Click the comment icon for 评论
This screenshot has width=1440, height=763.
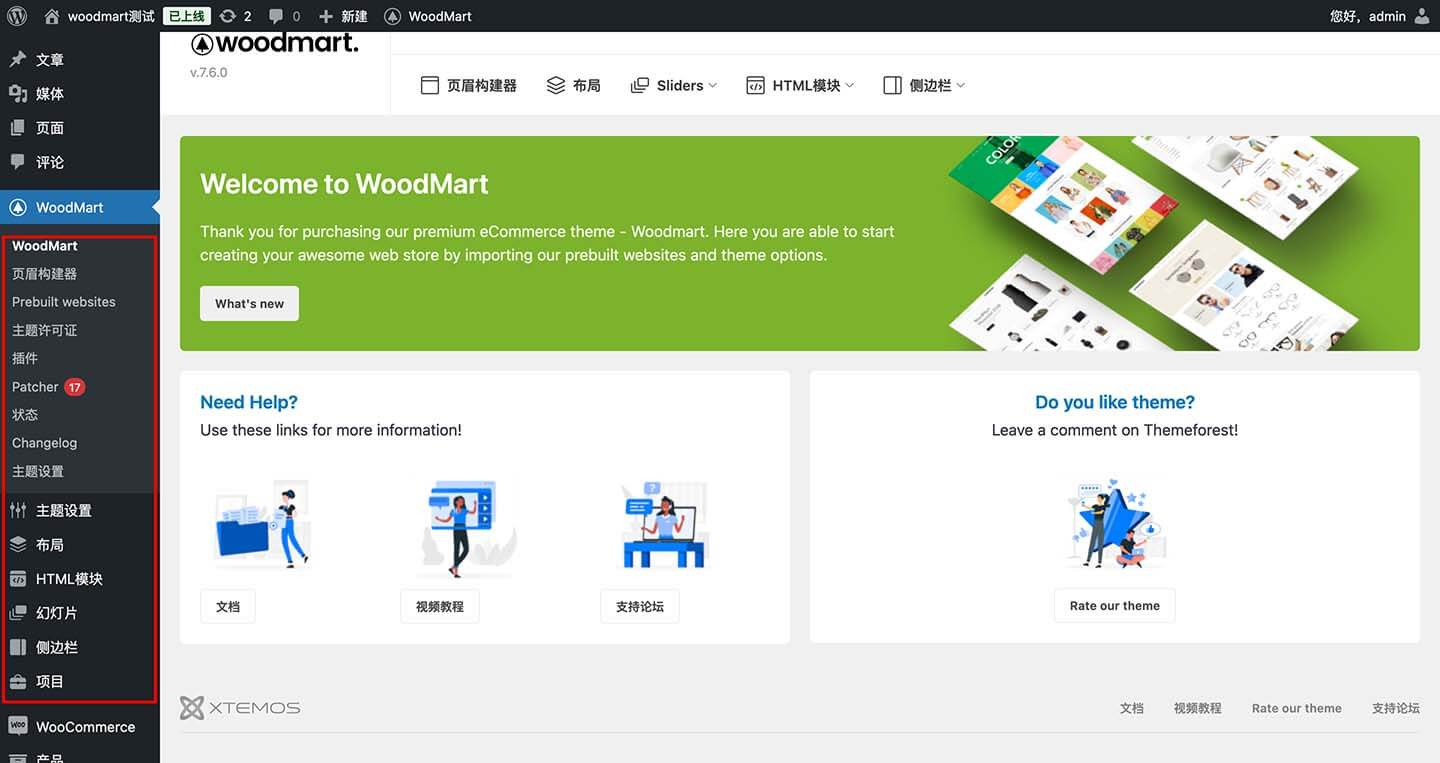coord(18,162)
